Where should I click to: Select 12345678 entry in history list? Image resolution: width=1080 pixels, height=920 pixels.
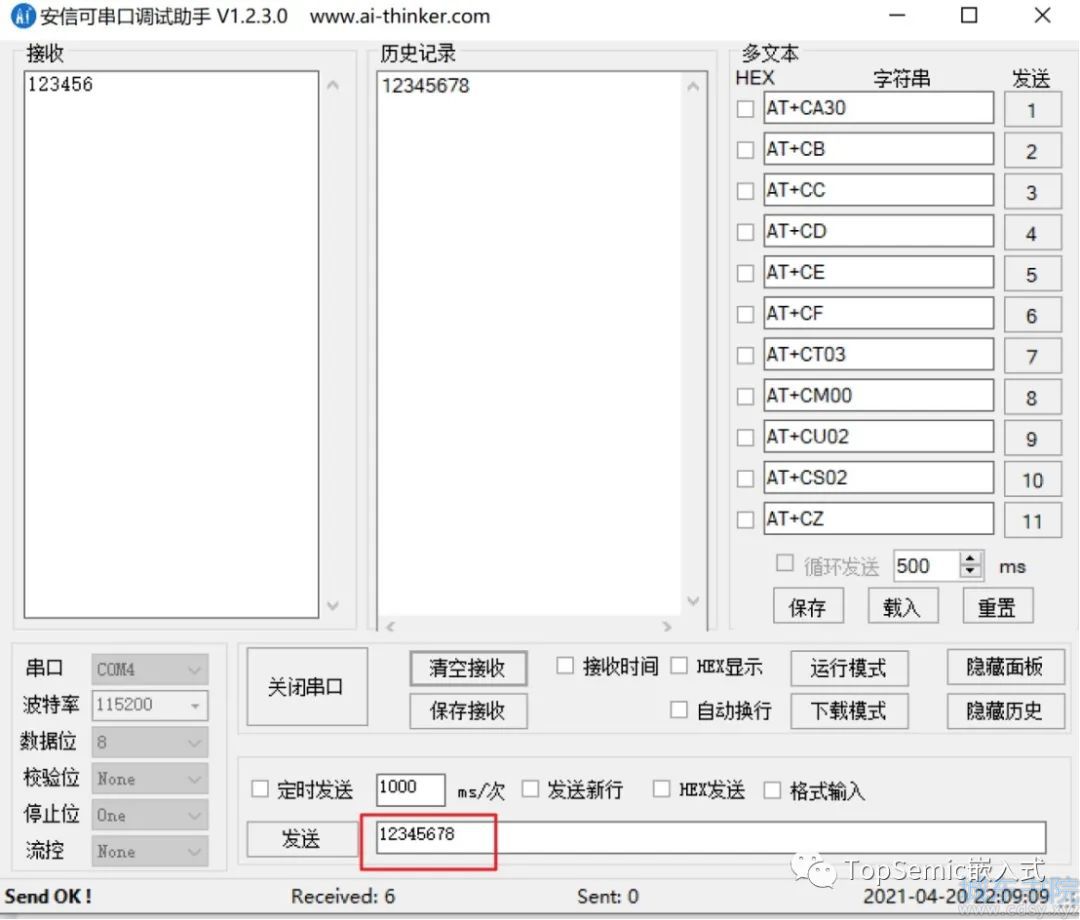point(426,86)
